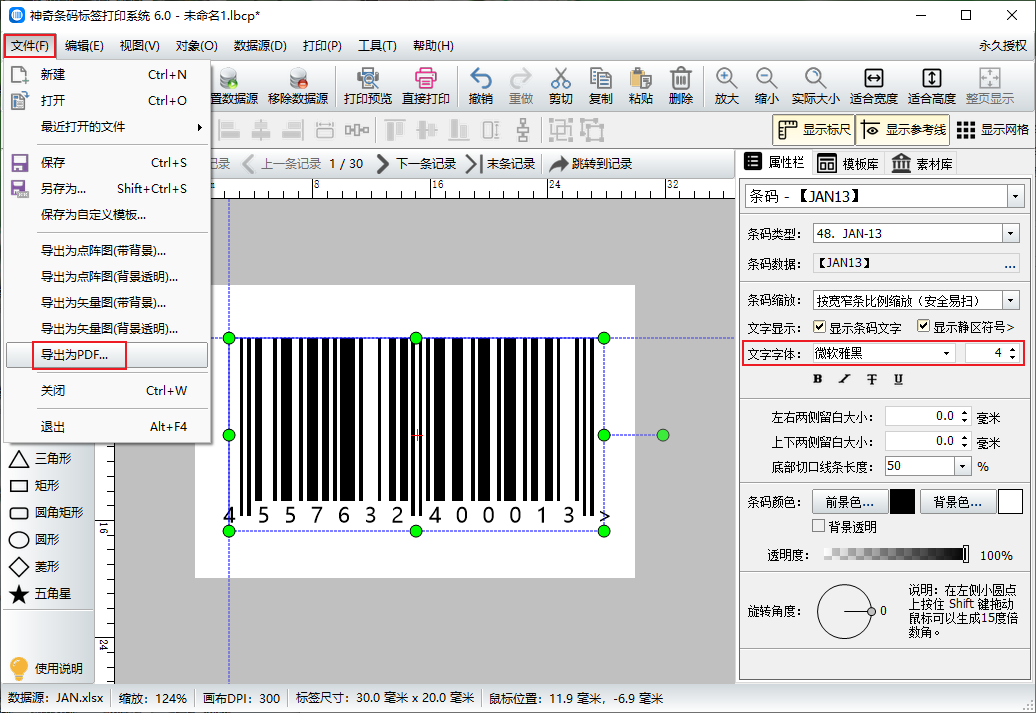Viewport: 1036px width, 713px height.
Task: Click the Fit Width (适合宽度) icon
Action: [873, 79]
